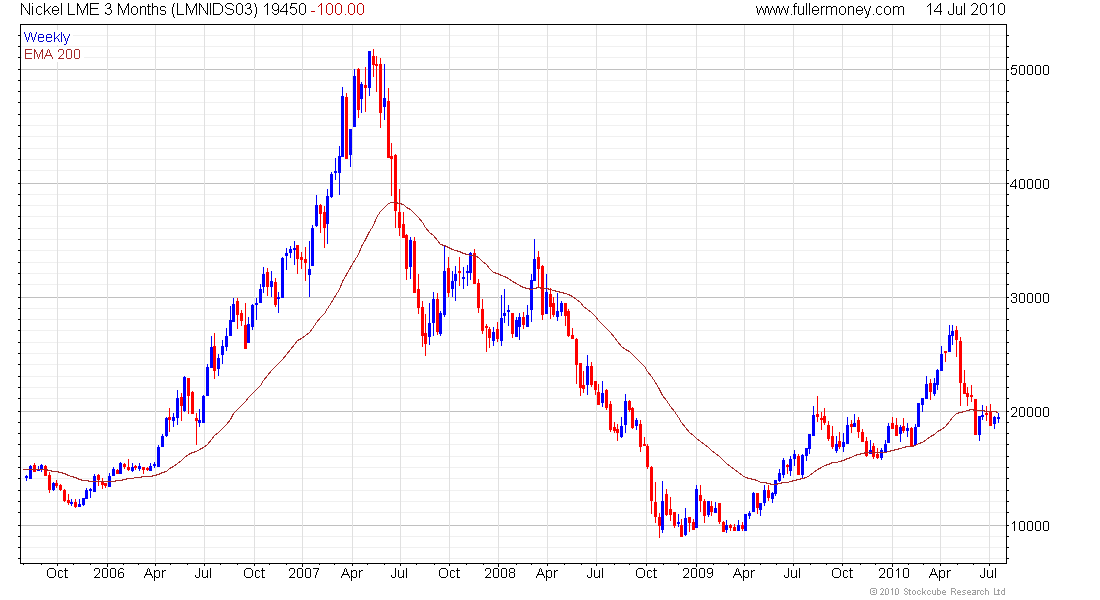
Task: Click the 2007 year label on time axis
Action: (x=304, y=573)
